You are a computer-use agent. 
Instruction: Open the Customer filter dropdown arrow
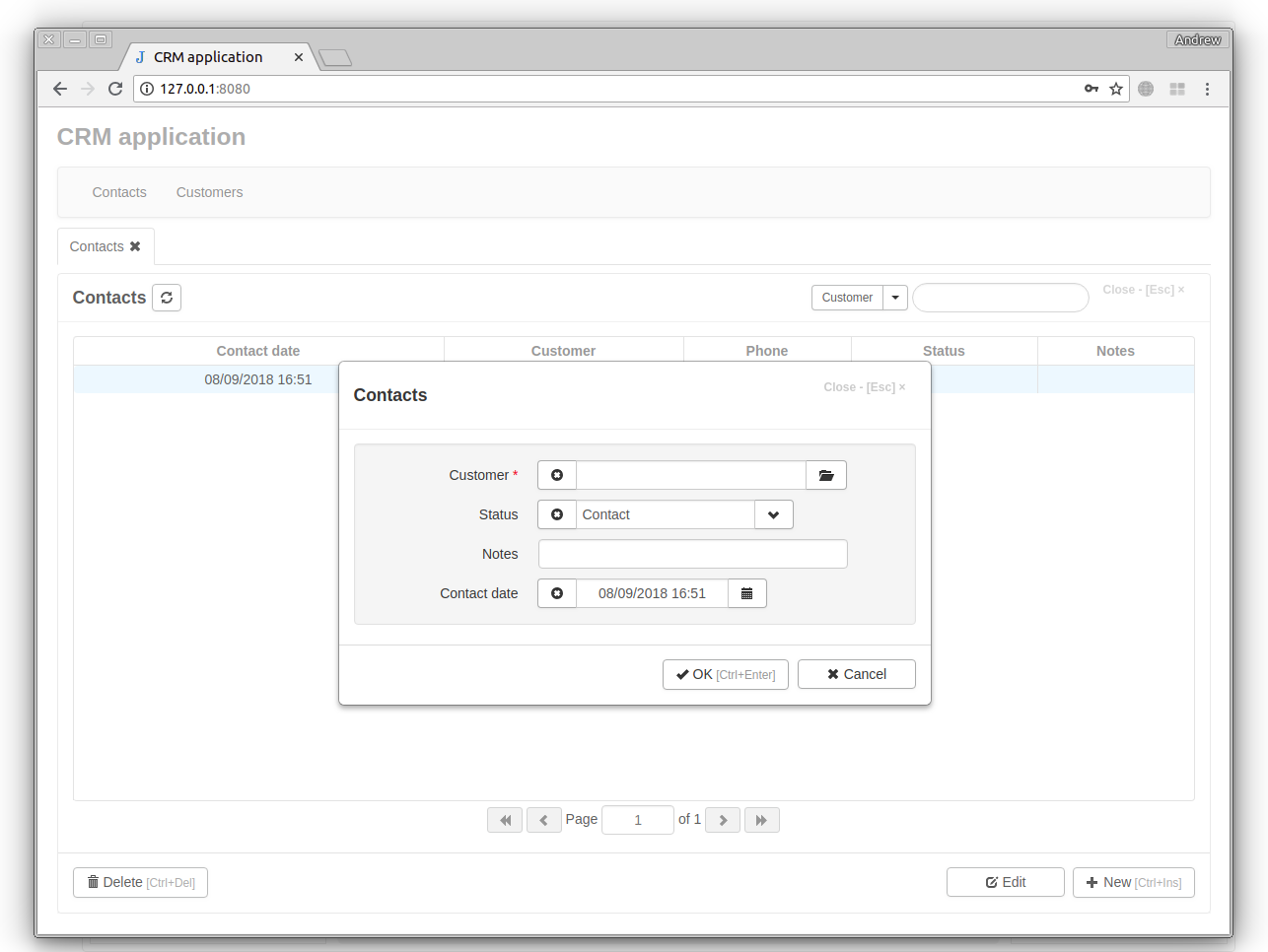[895, 298]
